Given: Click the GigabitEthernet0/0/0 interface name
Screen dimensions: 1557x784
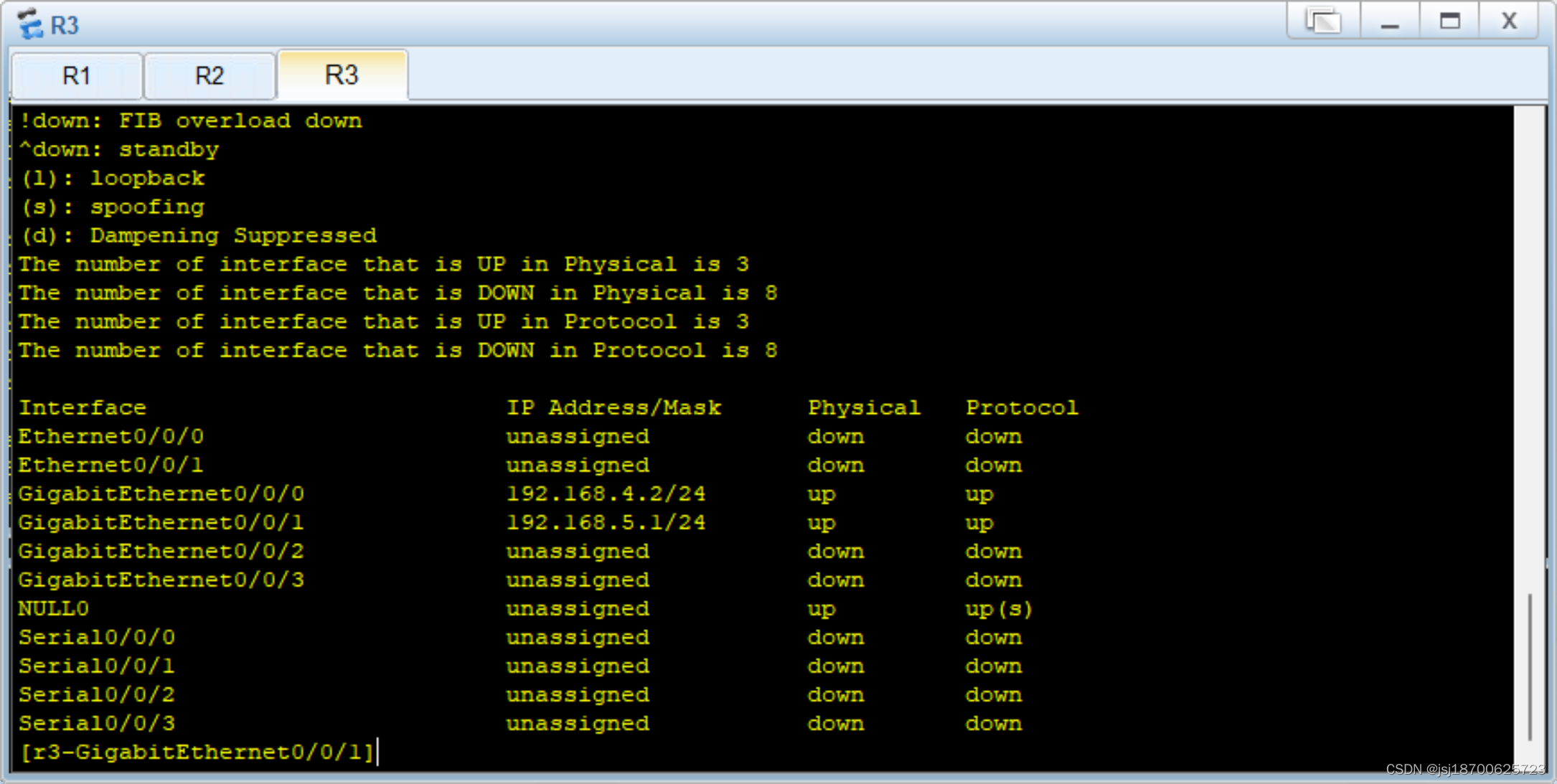Looking at the screenshot, I should coord(161,493).
